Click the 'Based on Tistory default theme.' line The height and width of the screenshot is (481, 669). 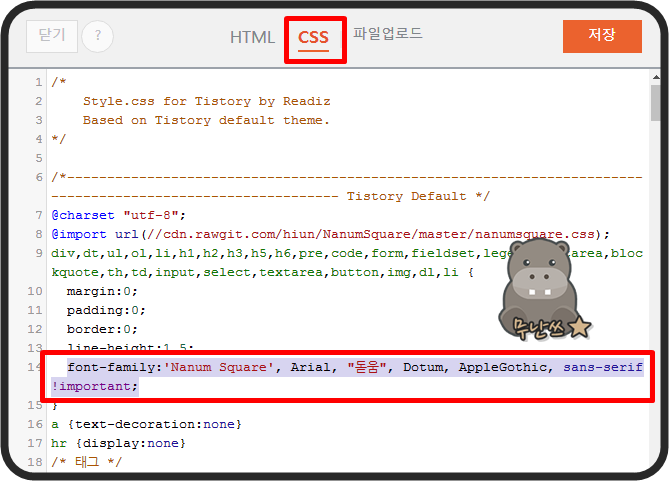[206, 120]
